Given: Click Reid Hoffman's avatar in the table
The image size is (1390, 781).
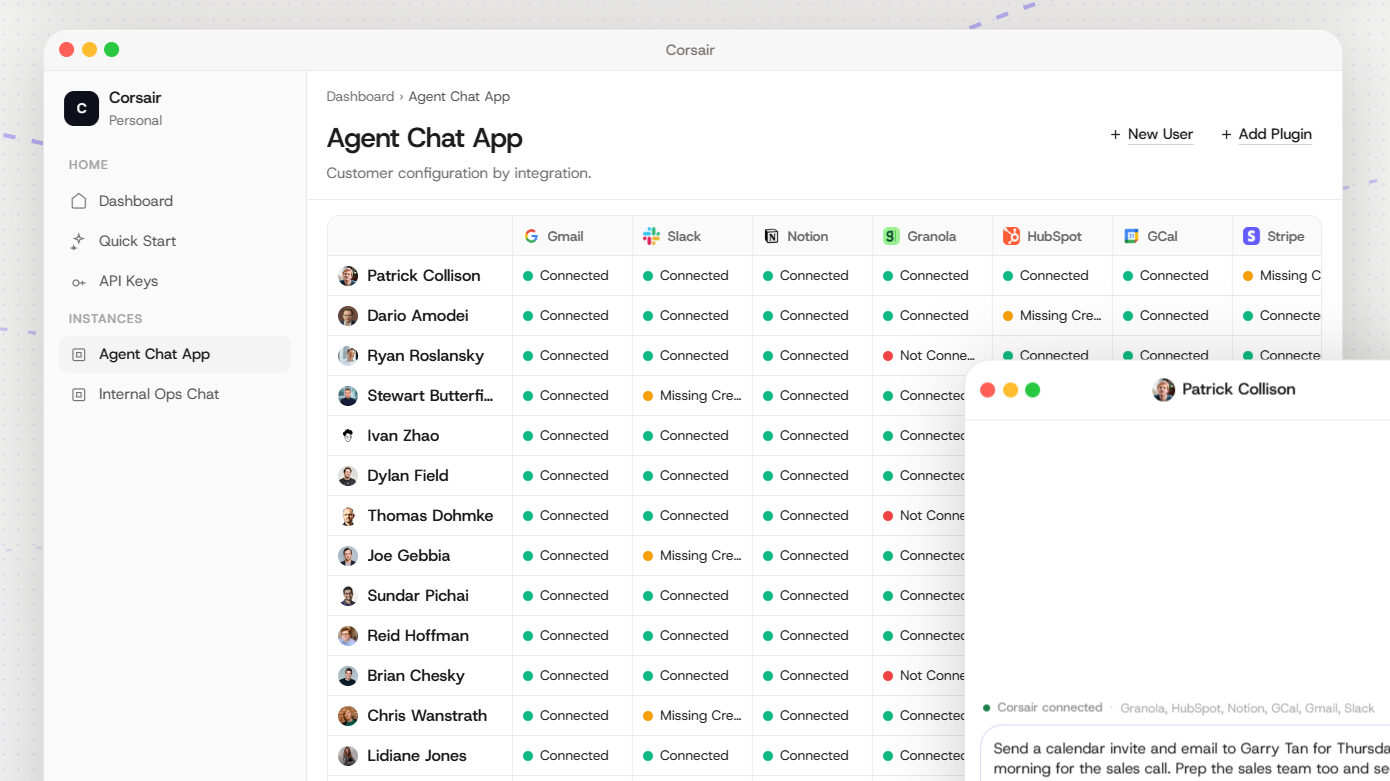Looking at the screenshot, I should (x=348, y=636).
